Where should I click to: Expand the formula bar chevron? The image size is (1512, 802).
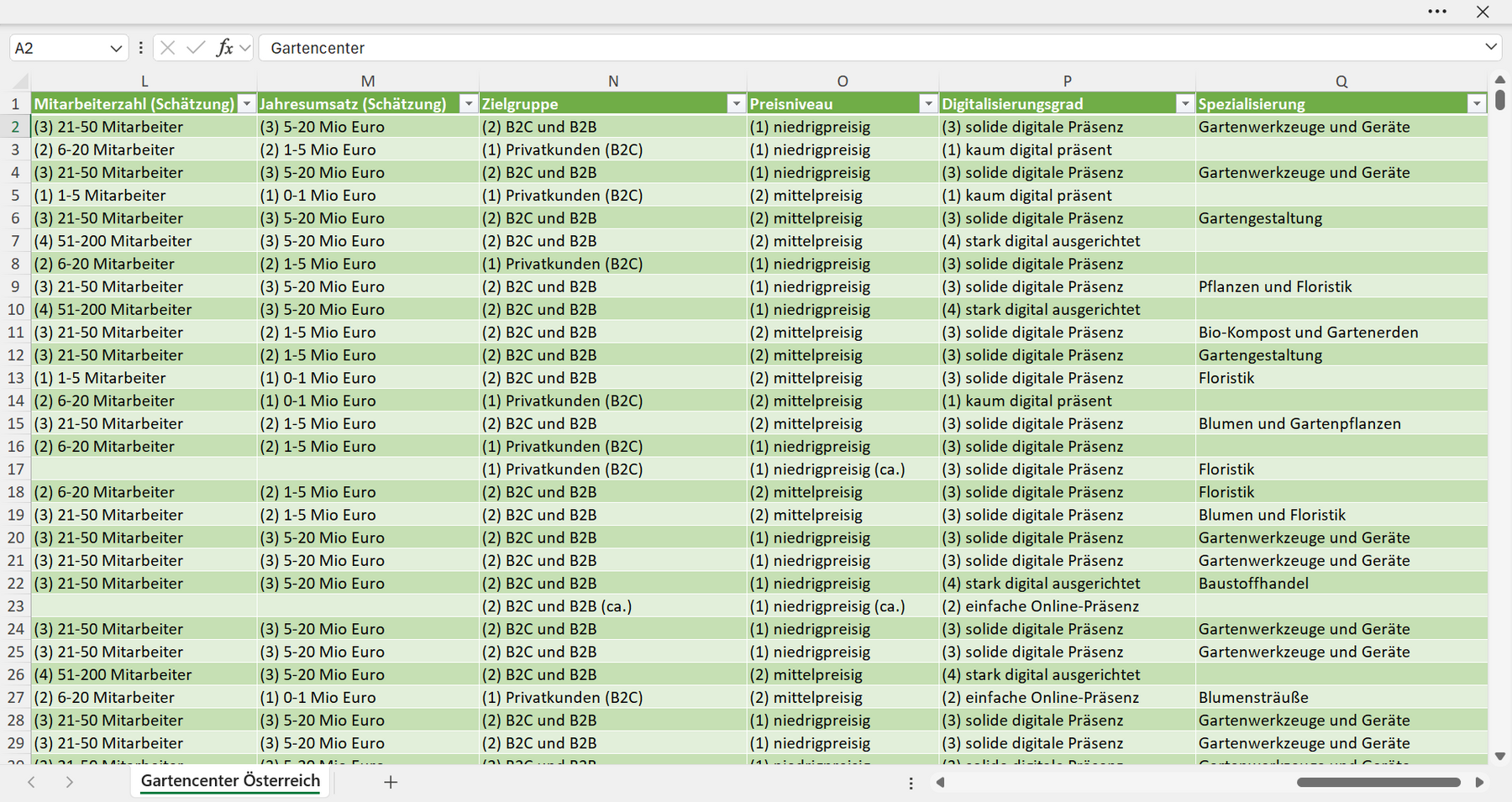tap(1491, 47)
